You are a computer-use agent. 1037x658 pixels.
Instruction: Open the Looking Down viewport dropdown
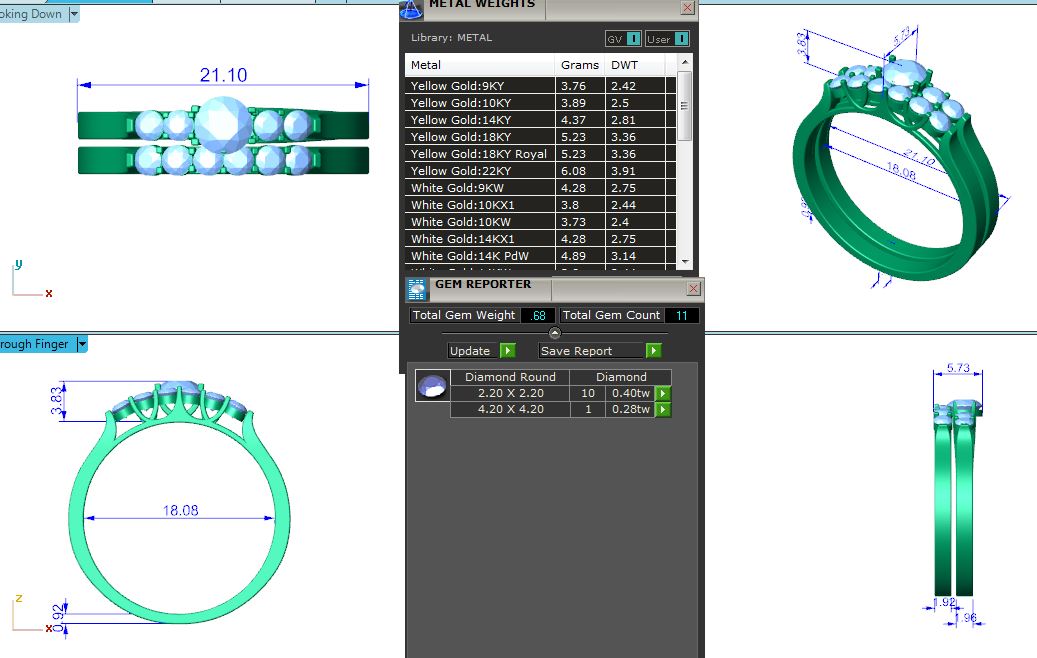(x=74, y=14)
